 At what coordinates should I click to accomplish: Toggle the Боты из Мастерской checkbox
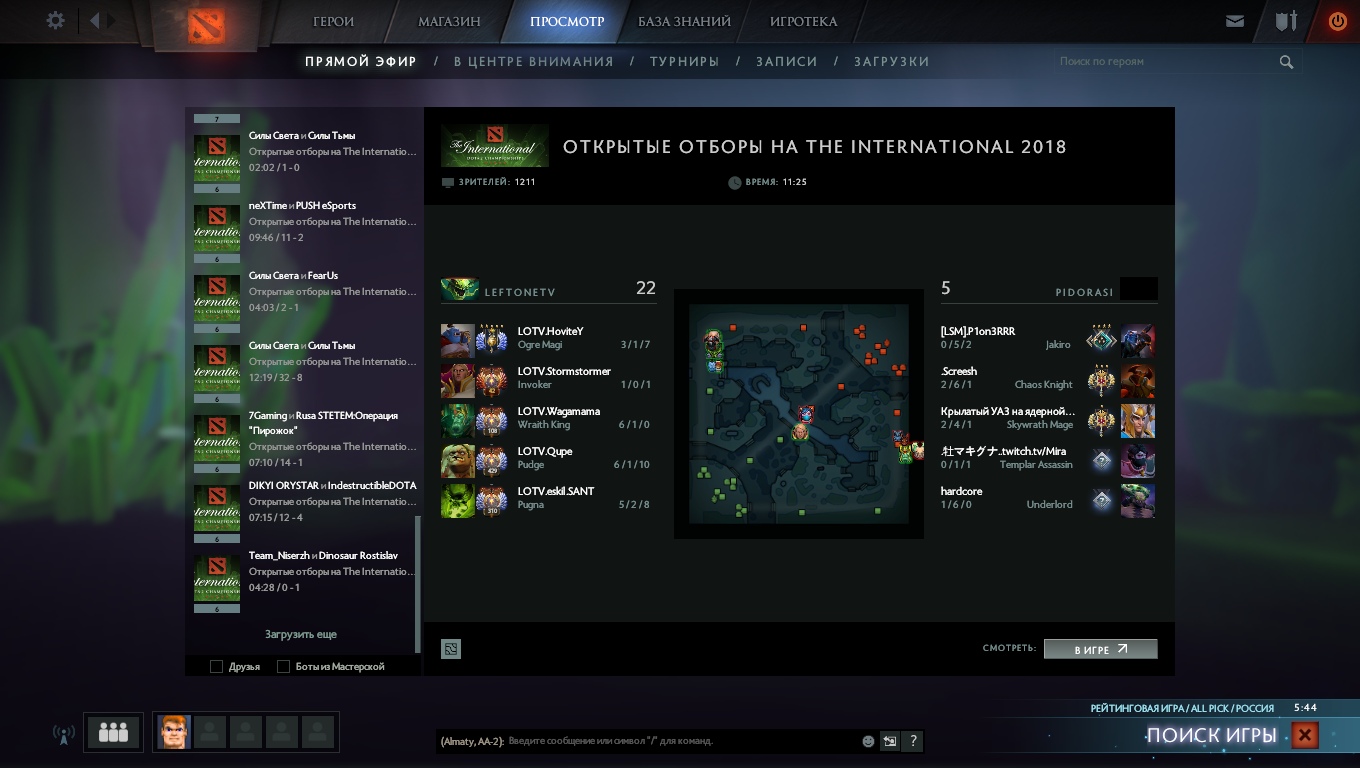284,667
